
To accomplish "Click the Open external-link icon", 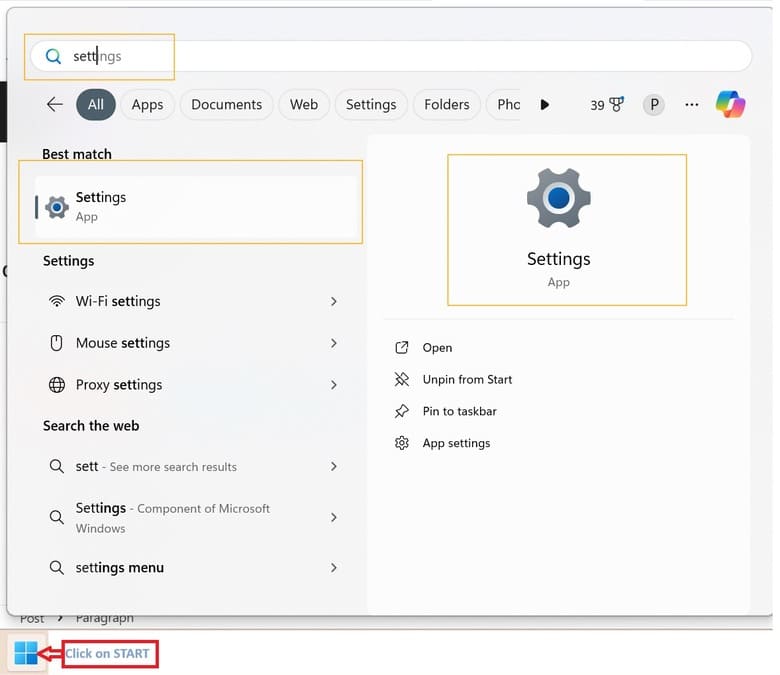I will pyautogui.click(x=401, y=347).
